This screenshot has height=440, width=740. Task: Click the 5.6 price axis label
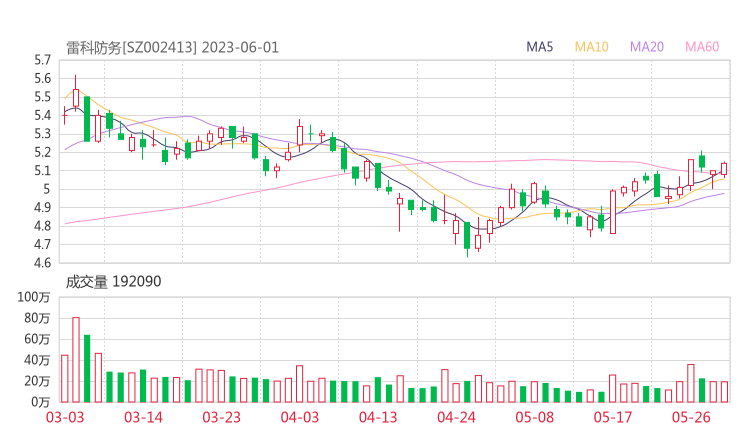tap(42, 78)
